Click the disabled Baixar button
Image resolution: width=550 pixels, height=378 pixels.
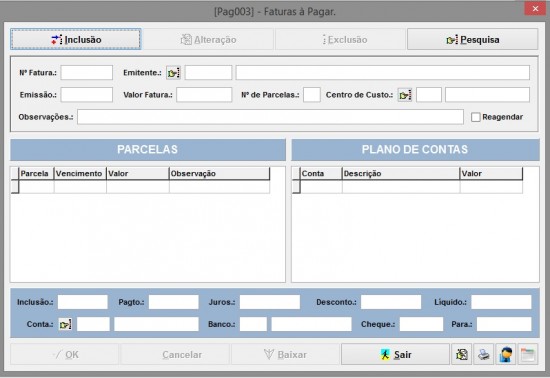pos(285,355)
